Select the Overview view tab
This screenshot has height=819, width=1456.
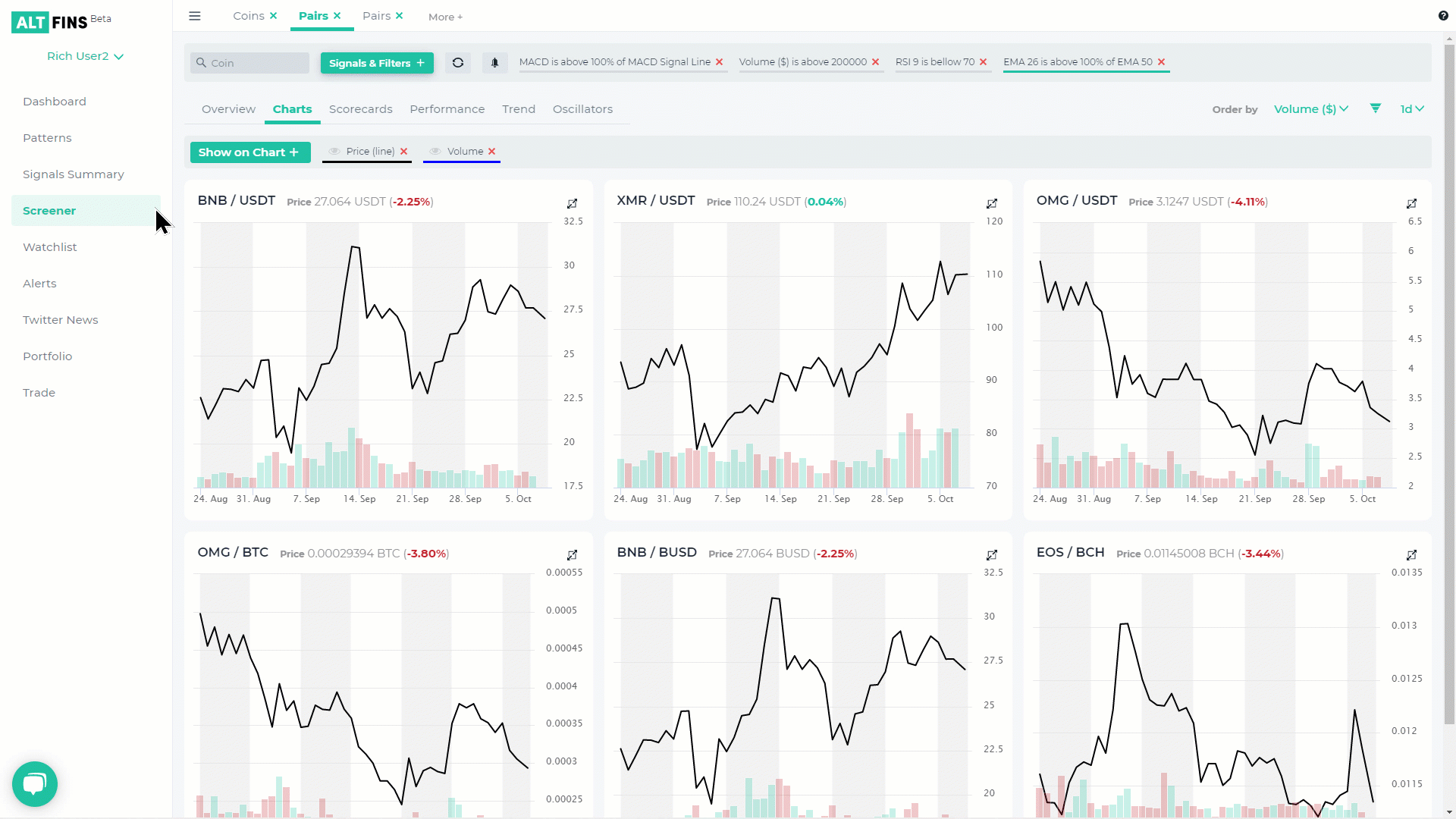tap(228, 109)
